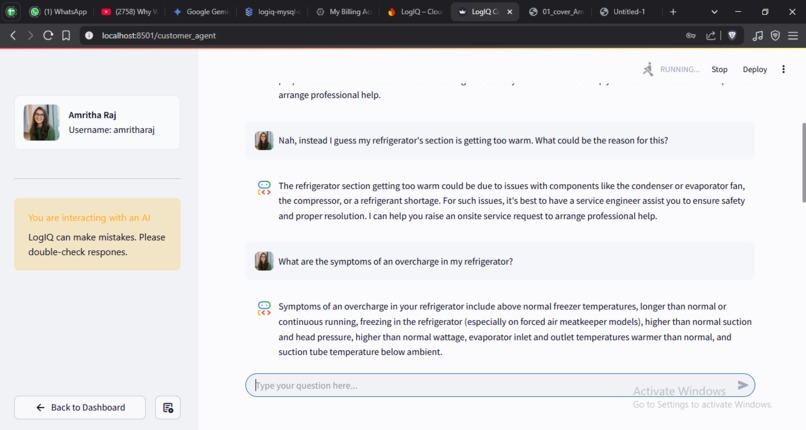Screen dimensions: 806x430
Task: Click the browser back arrow
Action: [13, 35]
